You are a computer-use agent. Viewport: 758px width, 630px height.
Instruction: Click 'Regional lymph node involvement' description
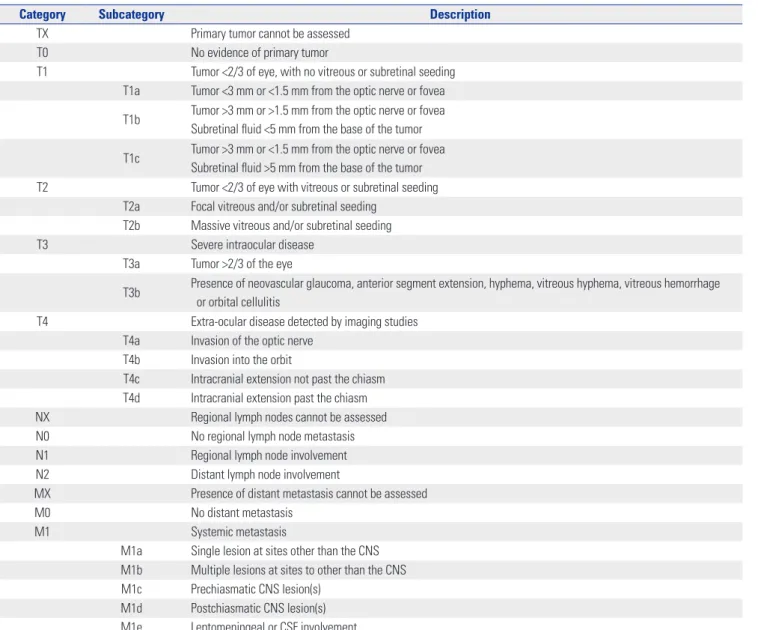[x=269, y=455]
